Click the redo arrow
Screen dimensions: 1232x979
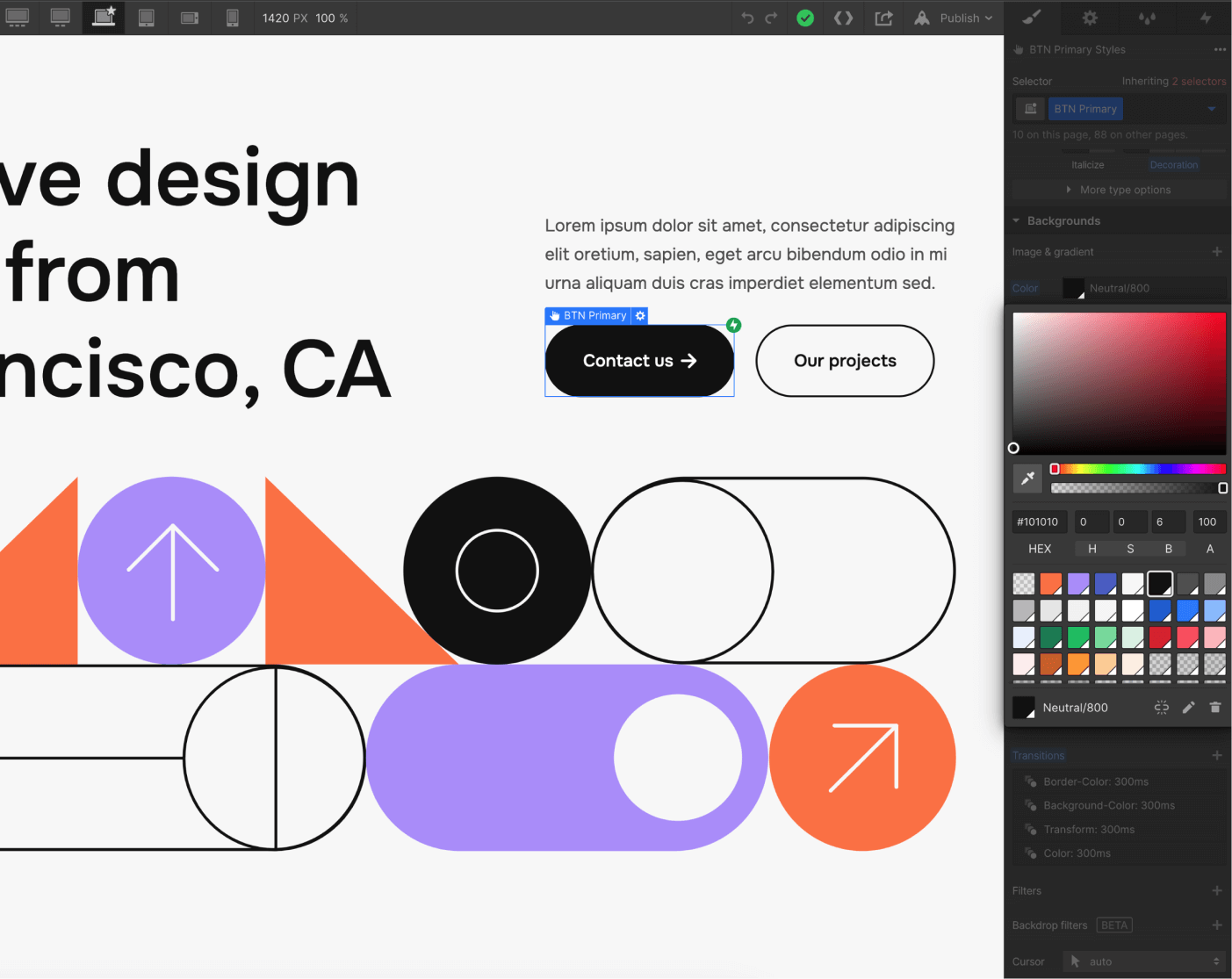pyautogui.click(x=771, y=18)
